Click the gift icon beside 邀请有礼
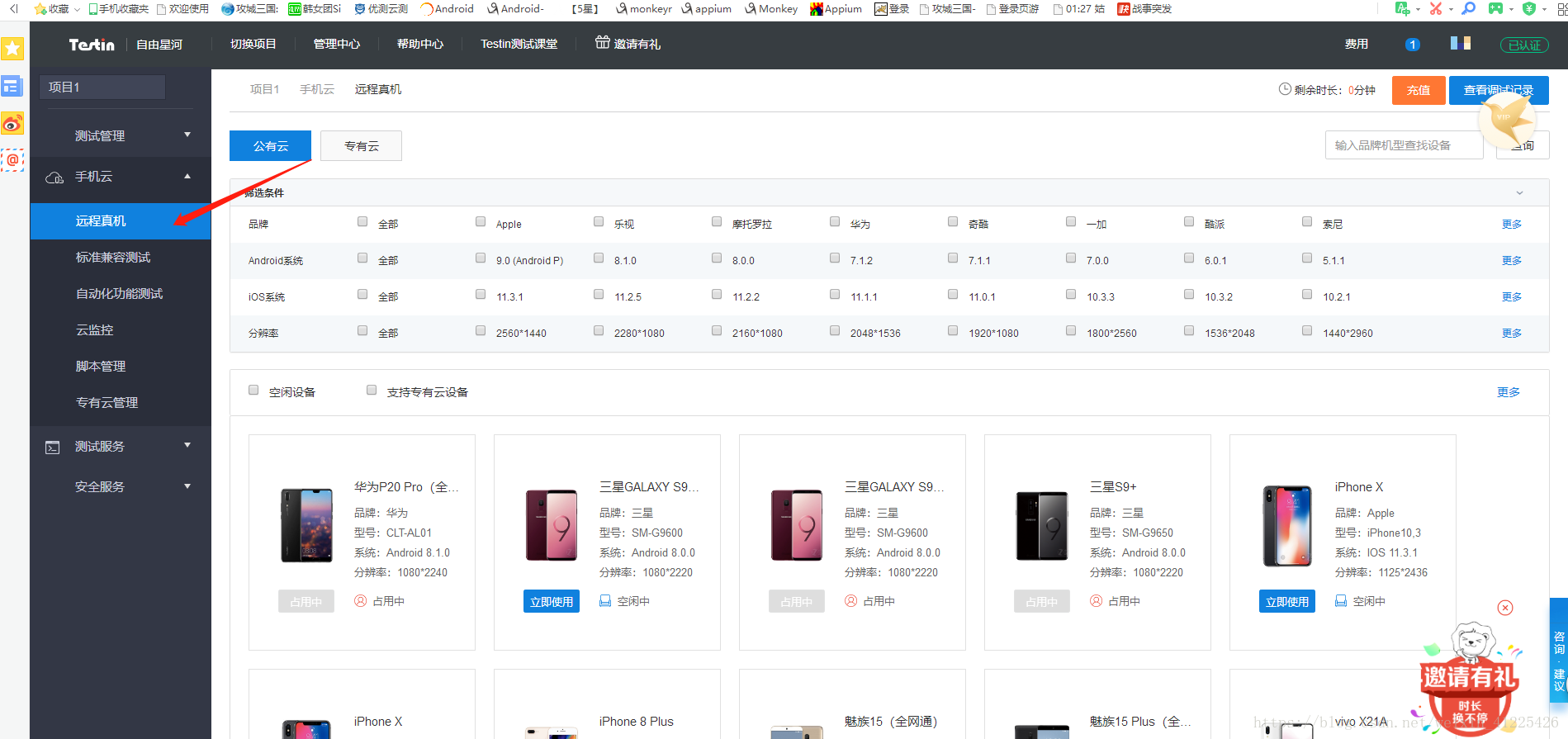Viewport: 1568px width, 739px height. pos(603,42)
